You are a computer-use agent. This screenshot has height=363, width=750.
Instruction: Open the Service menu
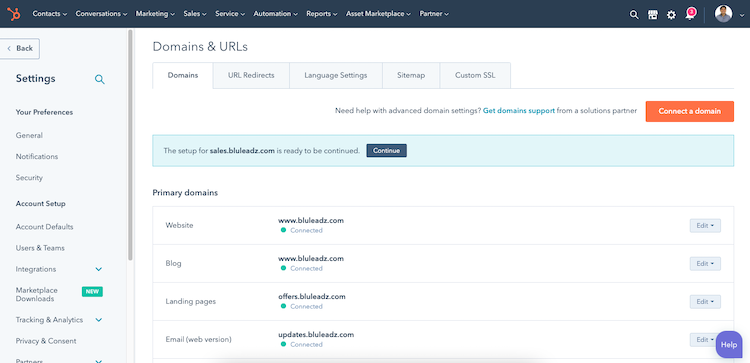point(230,14)
